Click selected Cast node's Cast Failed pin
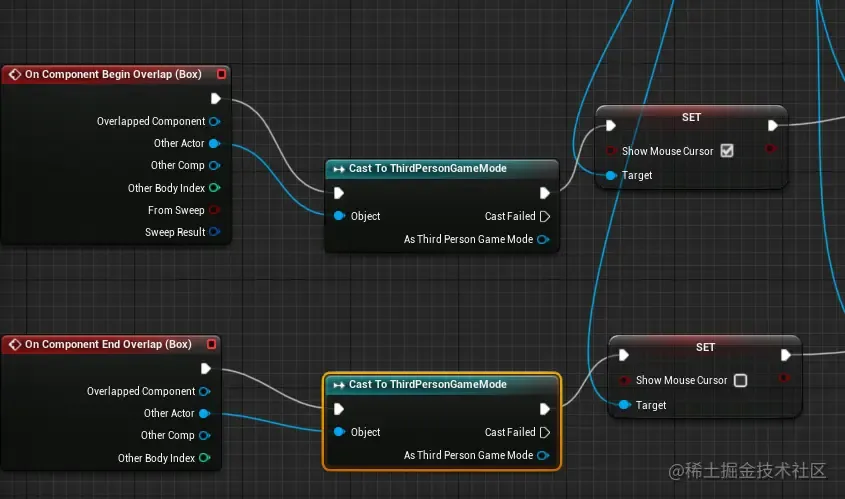This screenshot has width=845, height=499. 545,432
